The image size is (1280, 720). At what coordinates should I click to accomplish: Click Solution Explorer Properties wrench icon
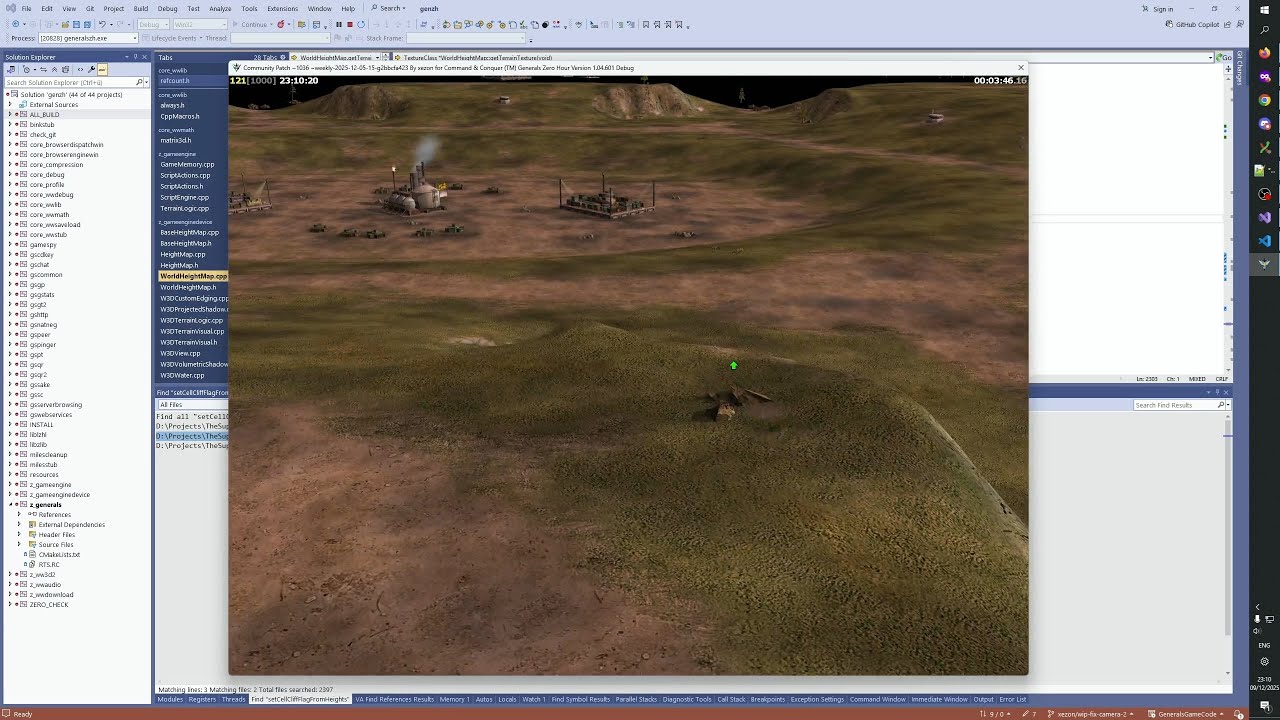[x=91, y=69]
